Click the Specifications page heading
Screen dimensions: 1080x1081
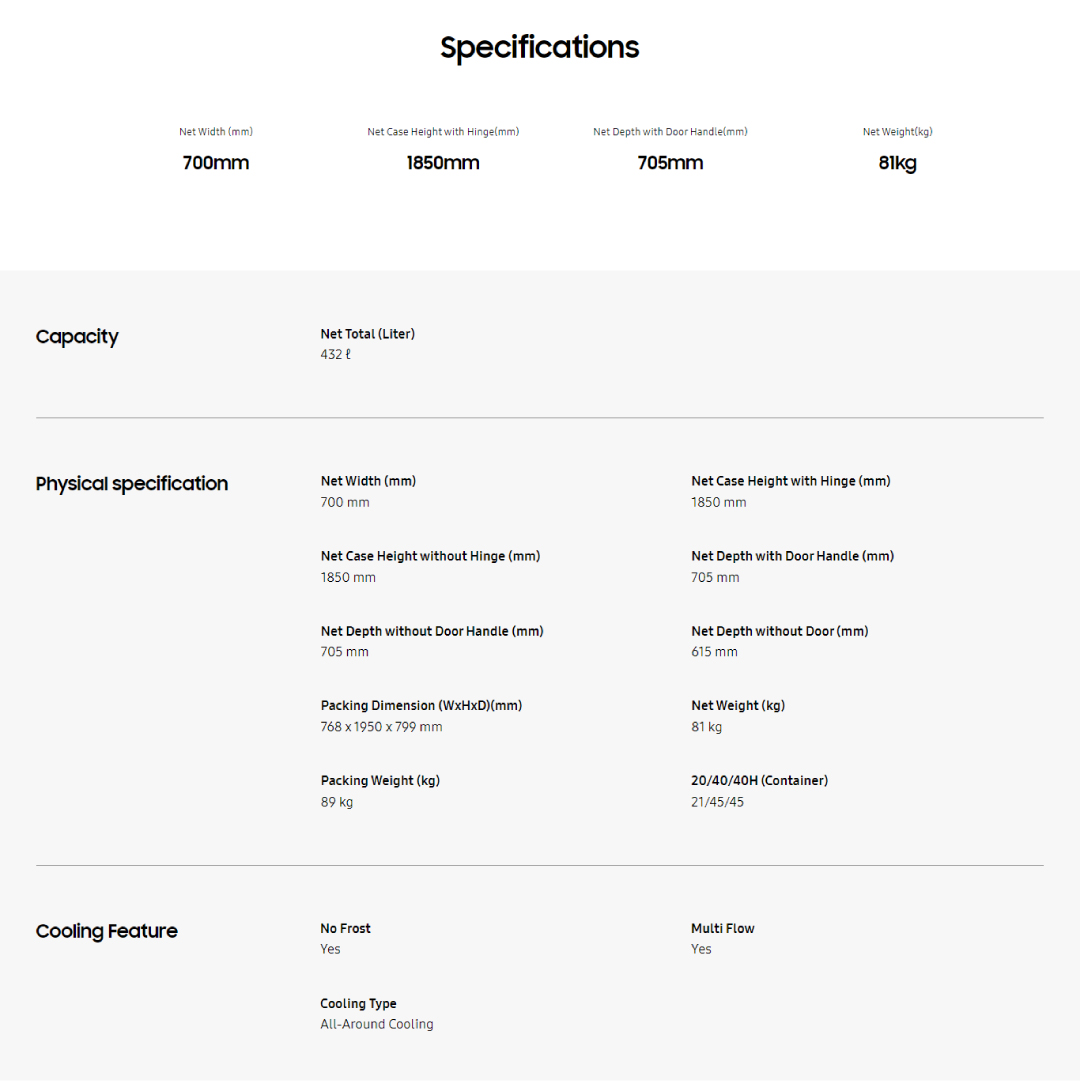[x=540, y=48]
